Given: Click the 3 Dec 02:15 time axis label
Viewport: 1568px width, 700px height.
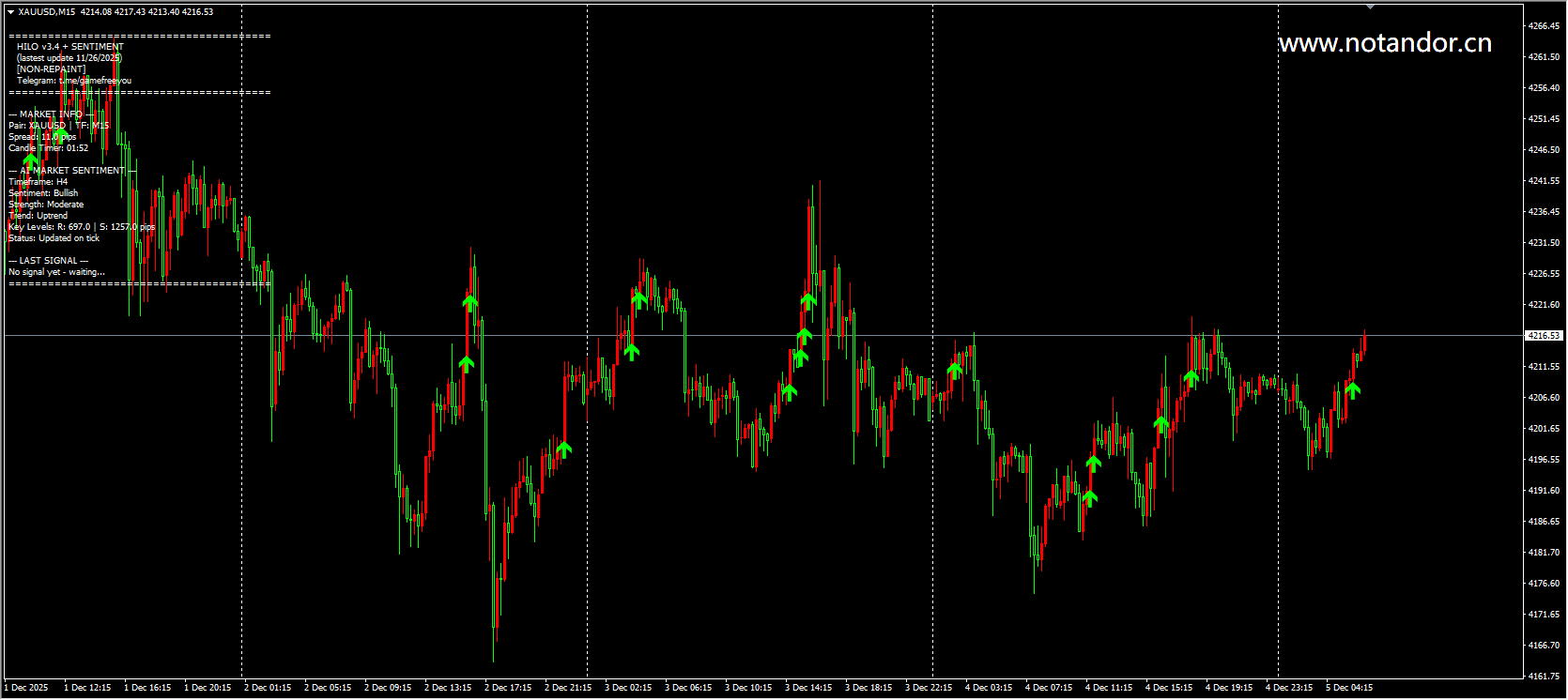Looking at the screenshot, I should point(628,688).
